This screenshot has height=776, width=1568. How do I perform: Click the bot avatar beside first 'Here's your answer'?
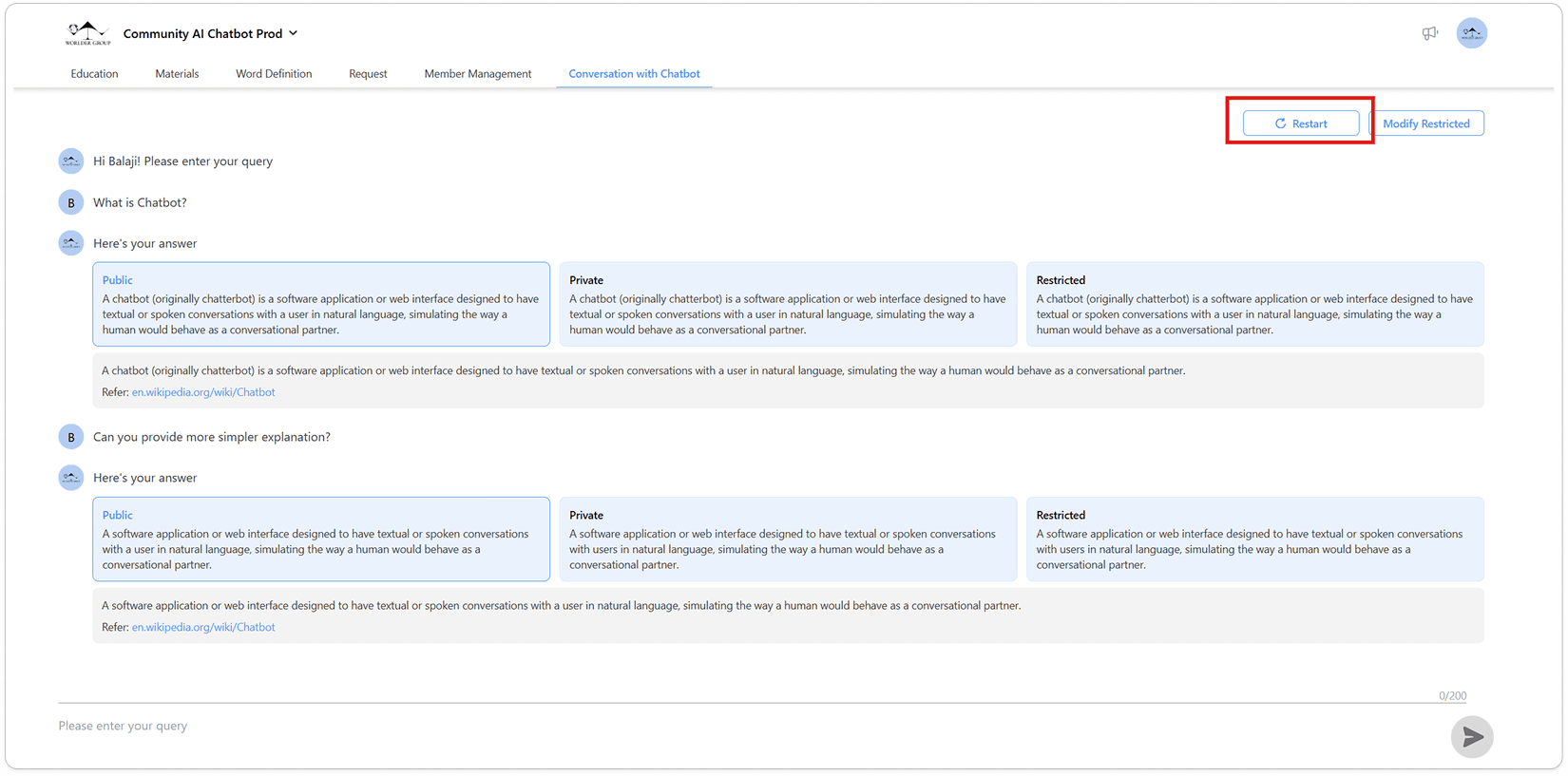[71, 243]
